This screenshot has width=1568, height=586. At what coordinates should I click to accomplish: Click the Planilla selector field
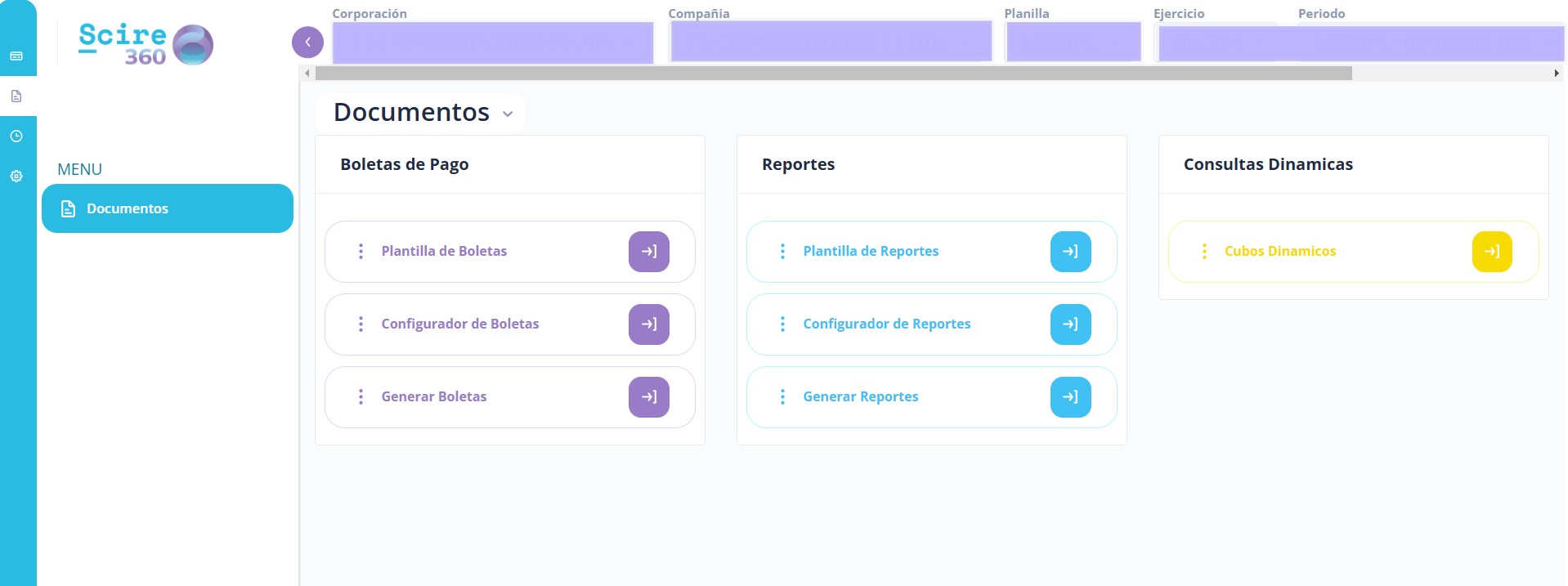pos(1073,42)
